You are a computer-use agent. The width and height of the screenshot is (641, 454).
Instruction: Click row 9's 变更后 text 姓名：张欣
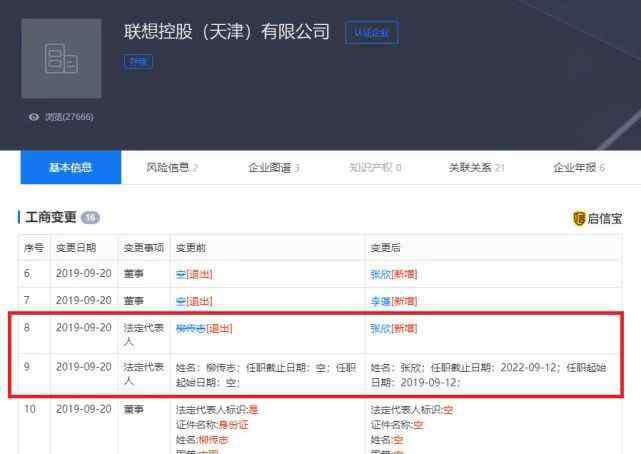point(397,367)
